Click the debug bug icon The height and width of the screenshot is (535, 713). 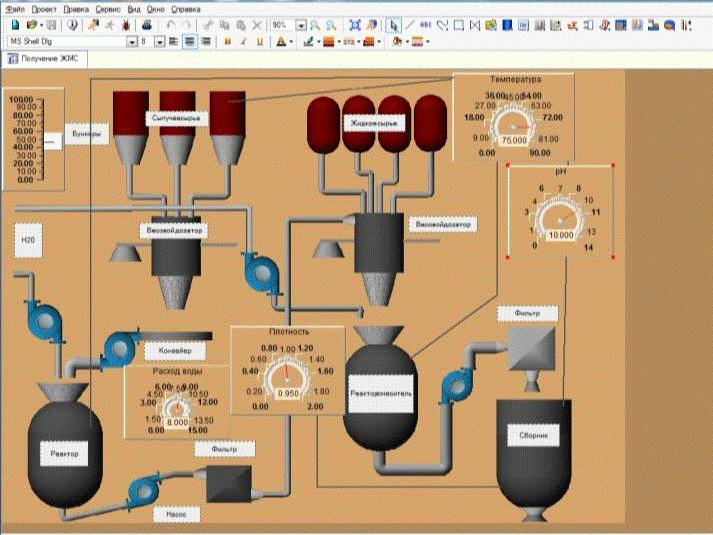tap(125, 24)
